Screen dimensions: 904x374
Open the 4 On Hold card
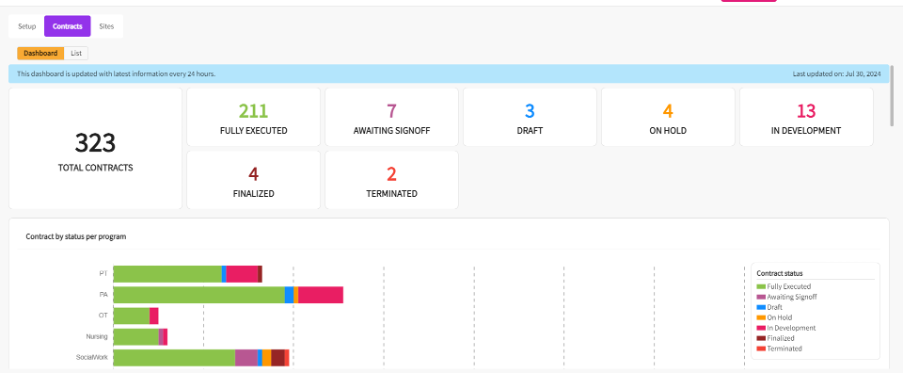pyautogui.click(x=668, y=117)
